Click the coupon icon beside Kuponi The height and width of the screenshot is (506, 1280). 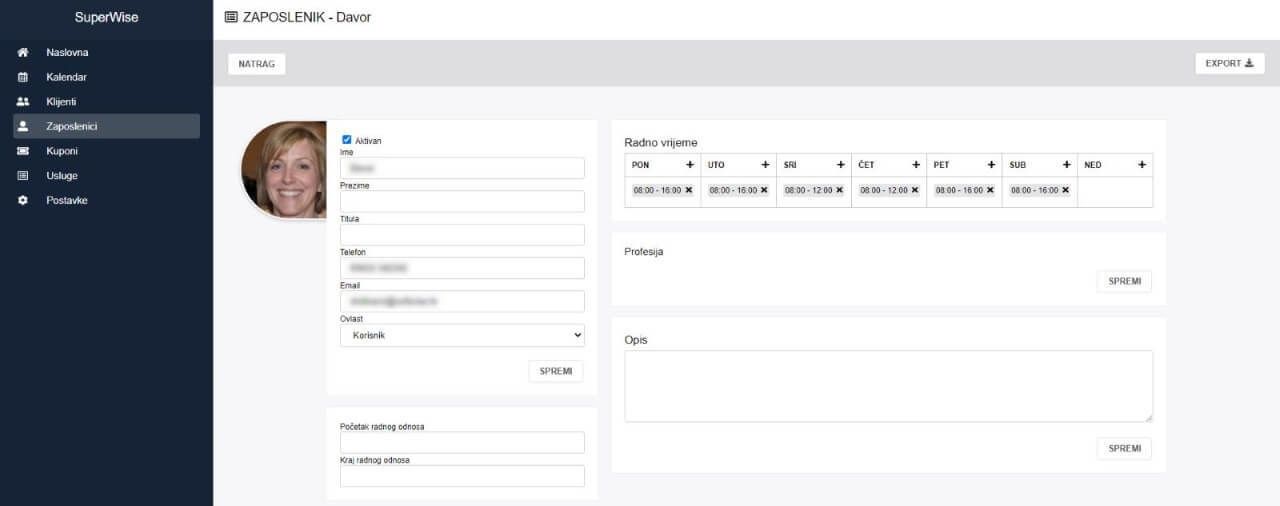(x=23, y=151)
